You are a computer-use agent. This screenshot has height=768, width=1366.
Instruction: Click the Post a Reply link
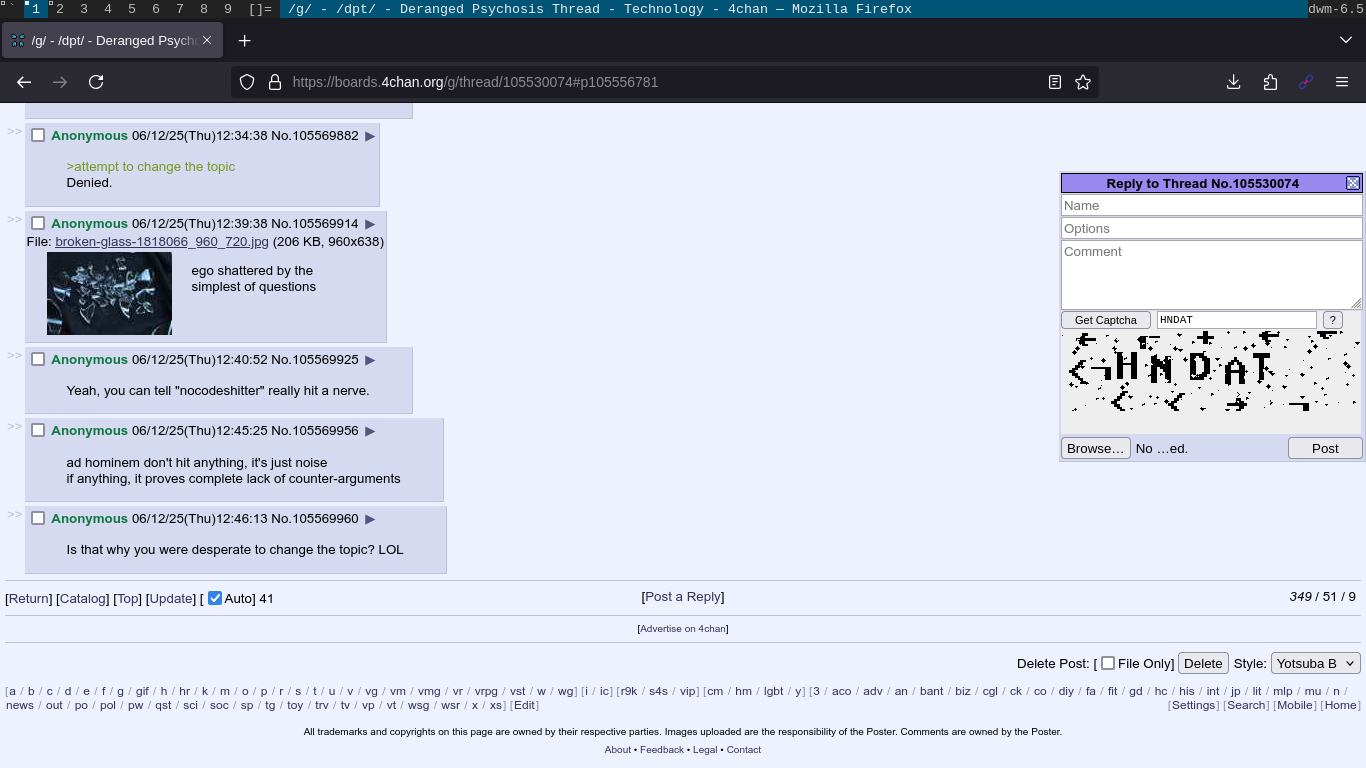coord(683,597)
